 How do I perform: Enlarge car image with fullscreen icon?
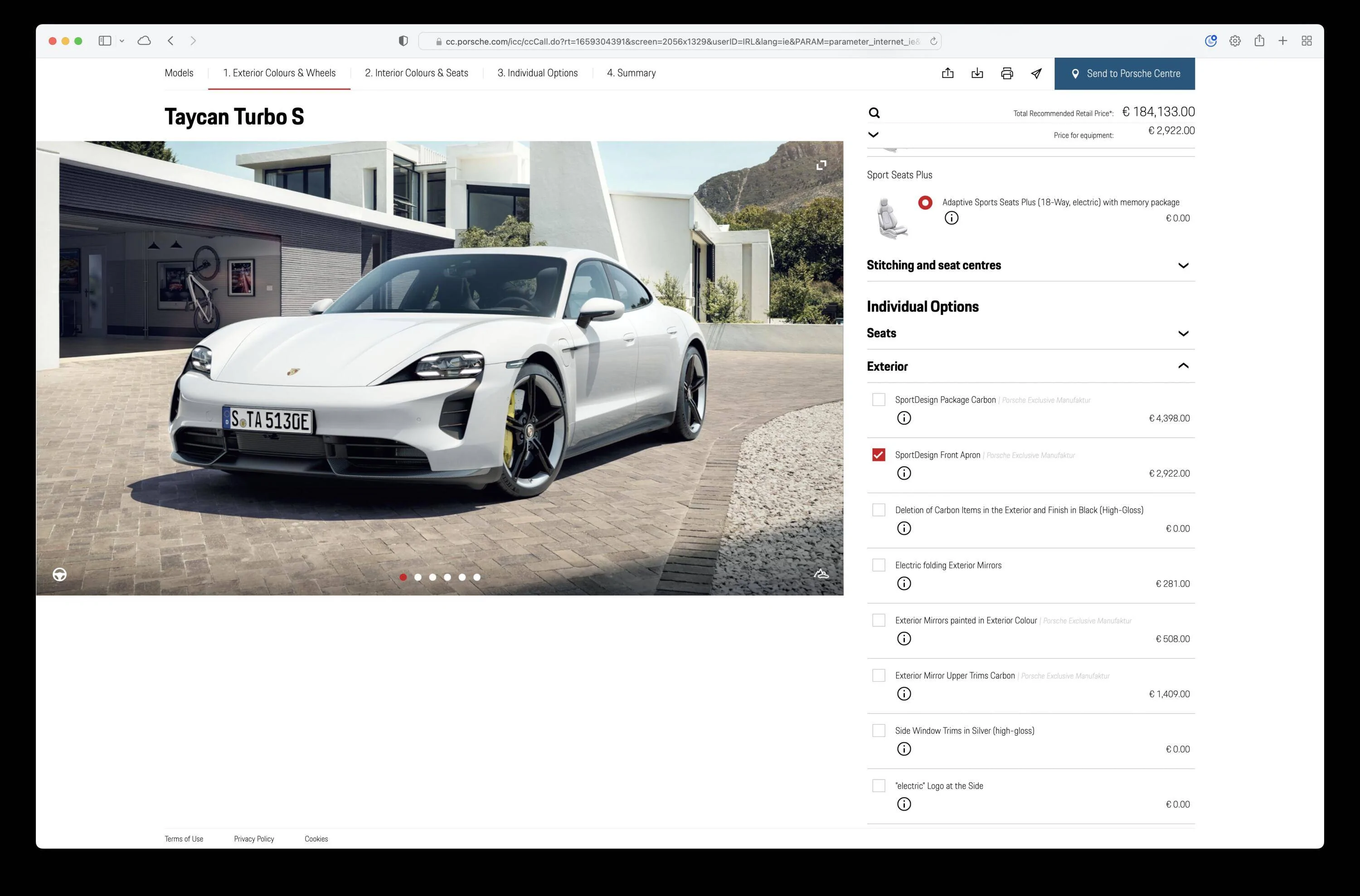821,165
